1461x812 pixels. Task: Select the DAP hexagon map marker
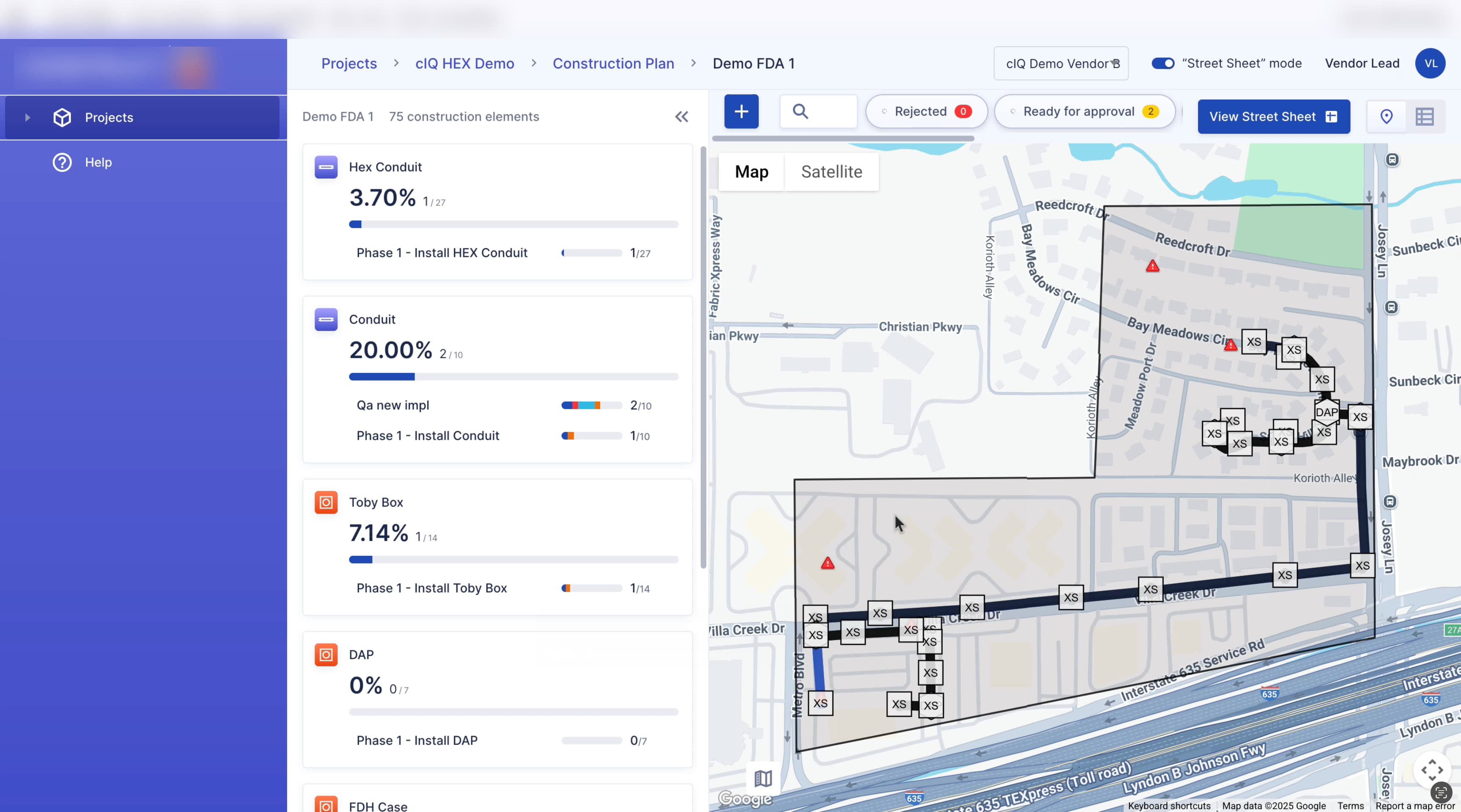coord(1327,412)
